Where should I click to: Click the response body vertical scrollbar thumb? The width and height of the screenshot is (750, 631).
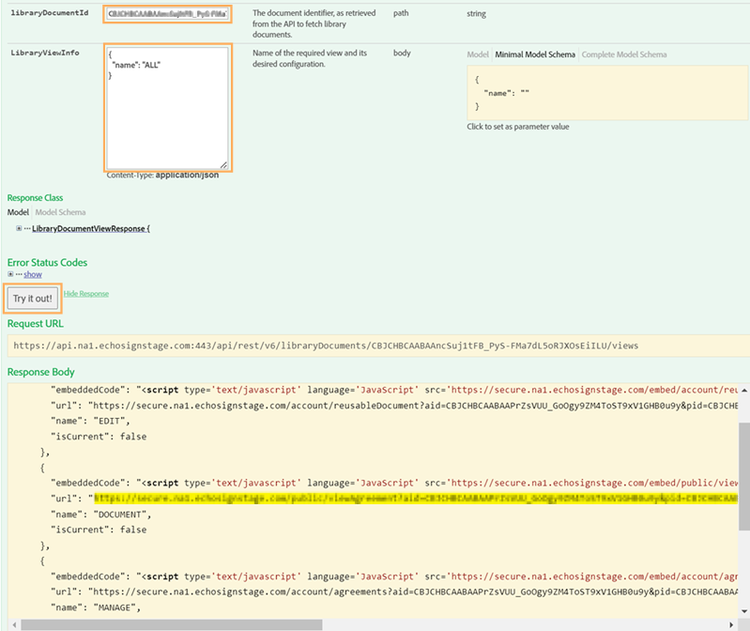pos(743,475)
